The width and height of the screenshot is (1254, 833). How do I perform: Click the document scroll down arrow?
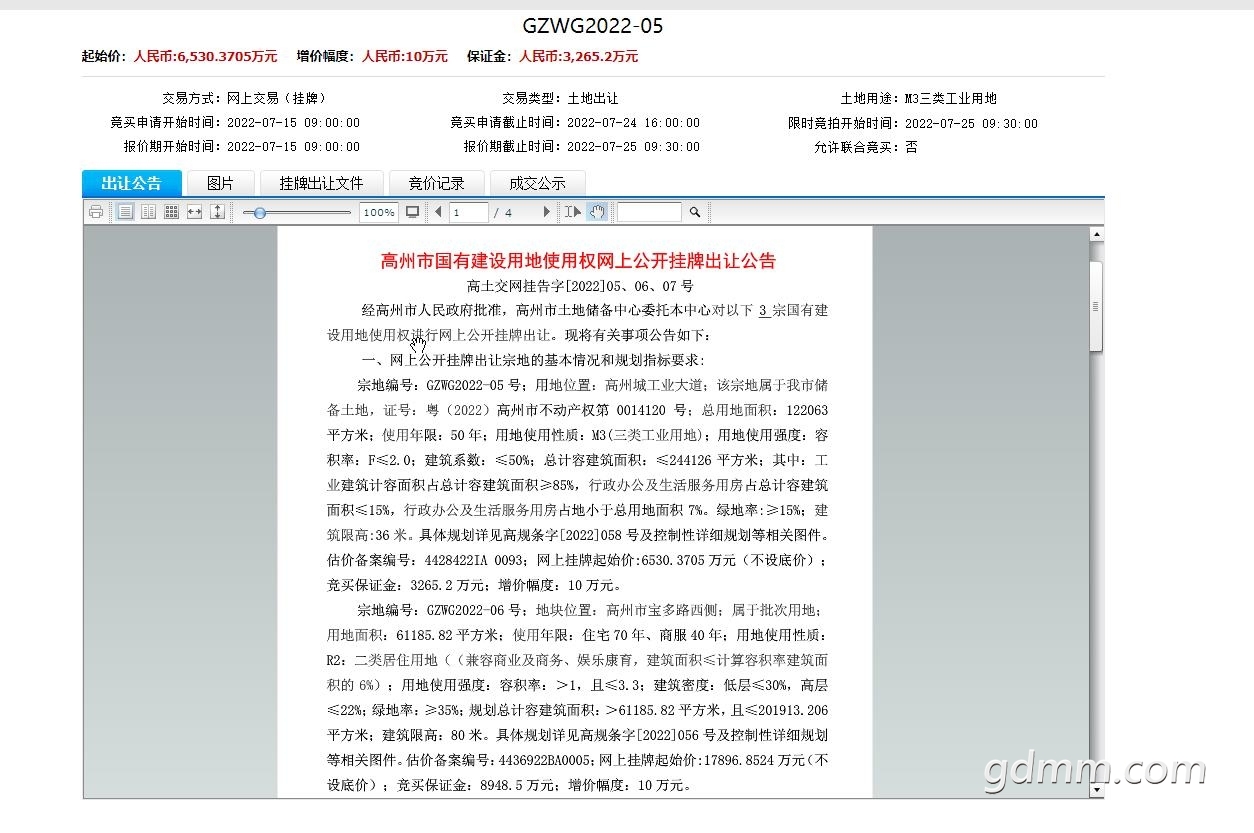[x=1097, y=790]
